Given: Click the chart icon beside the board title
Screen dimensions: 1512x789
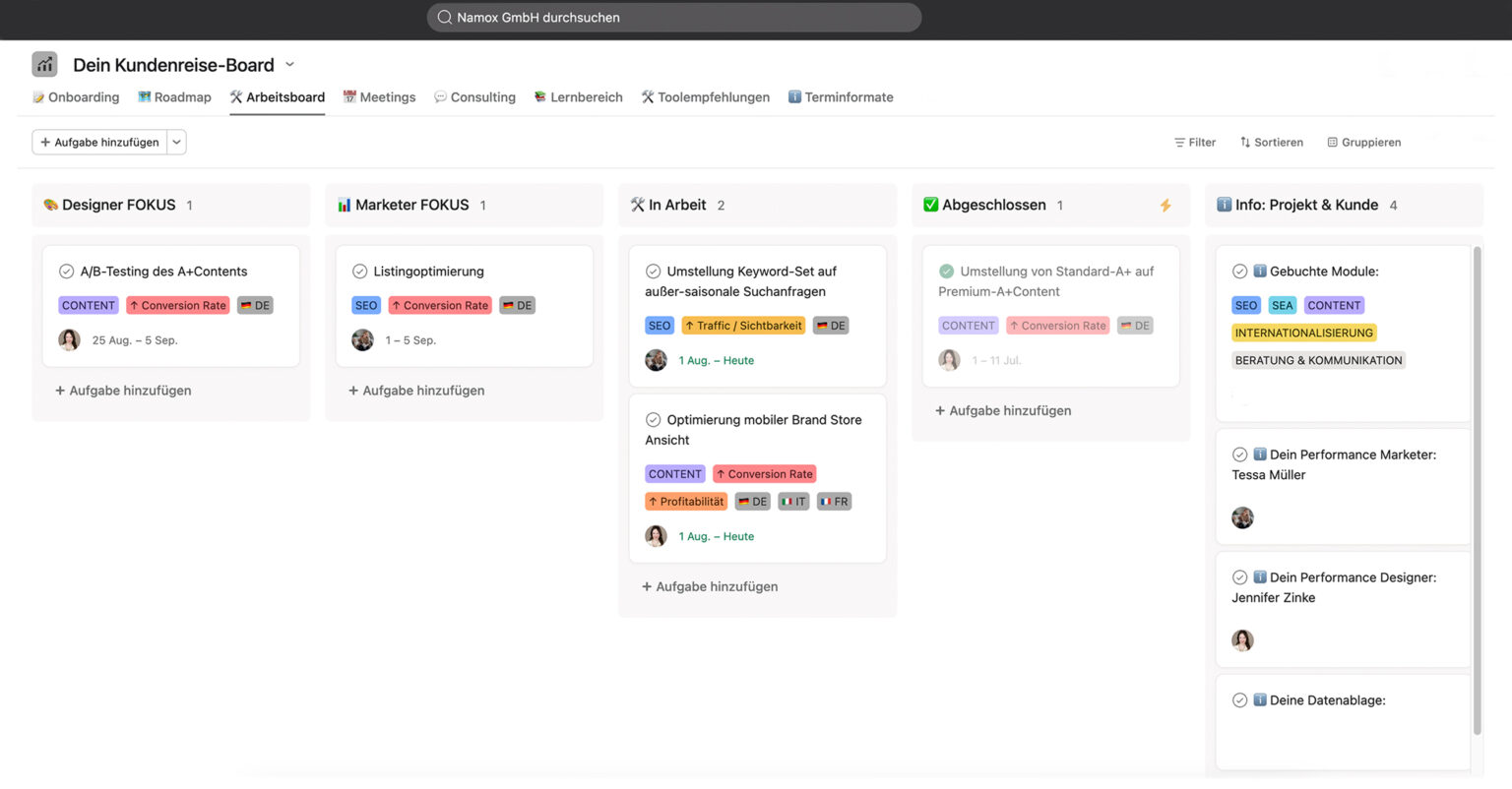Looking at the screenshot, I should point(44,63).
